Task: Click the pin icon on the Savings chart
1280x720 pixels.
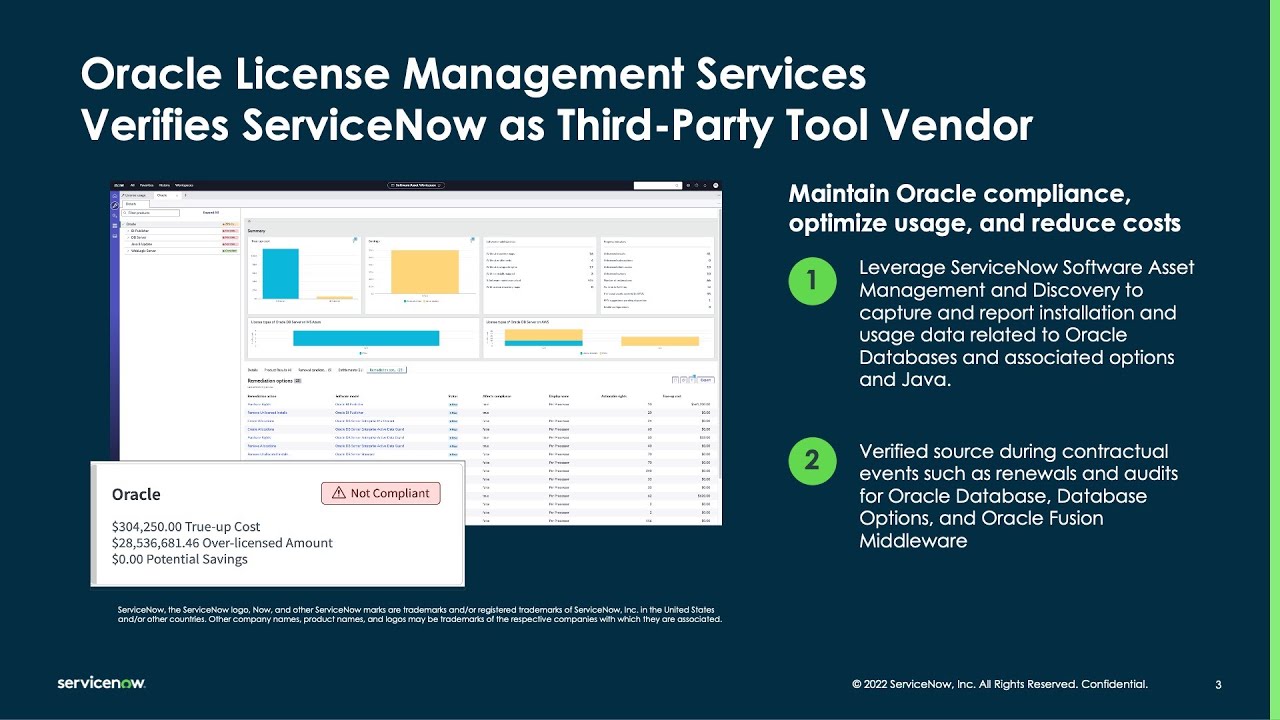Action: point(472,239)
